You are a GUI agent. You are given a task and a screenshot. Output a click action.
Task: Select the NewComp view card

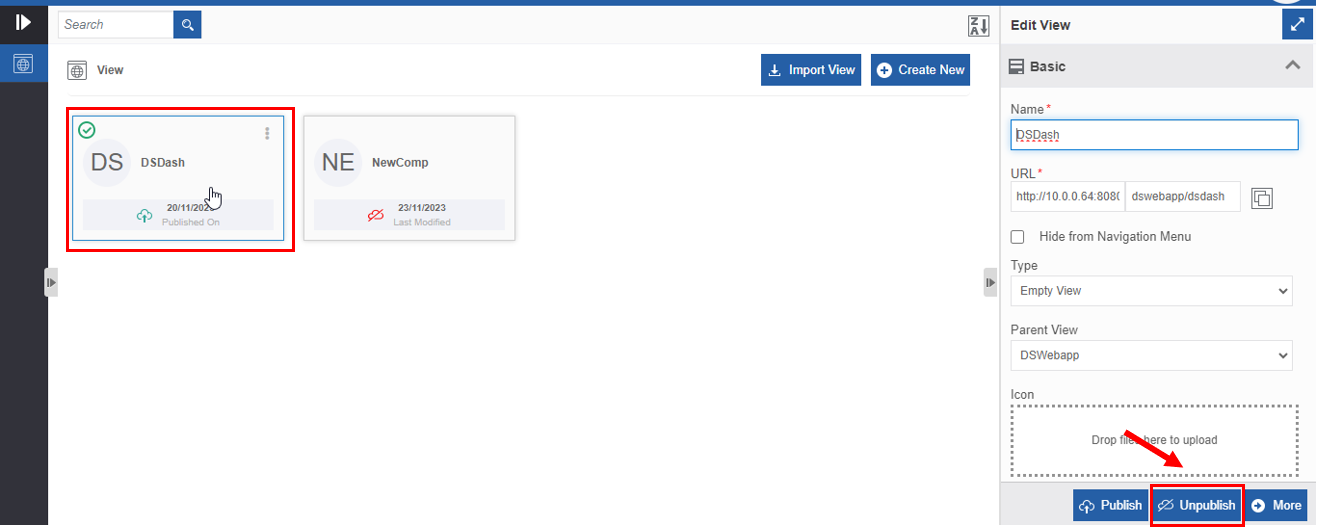point(410,178)
